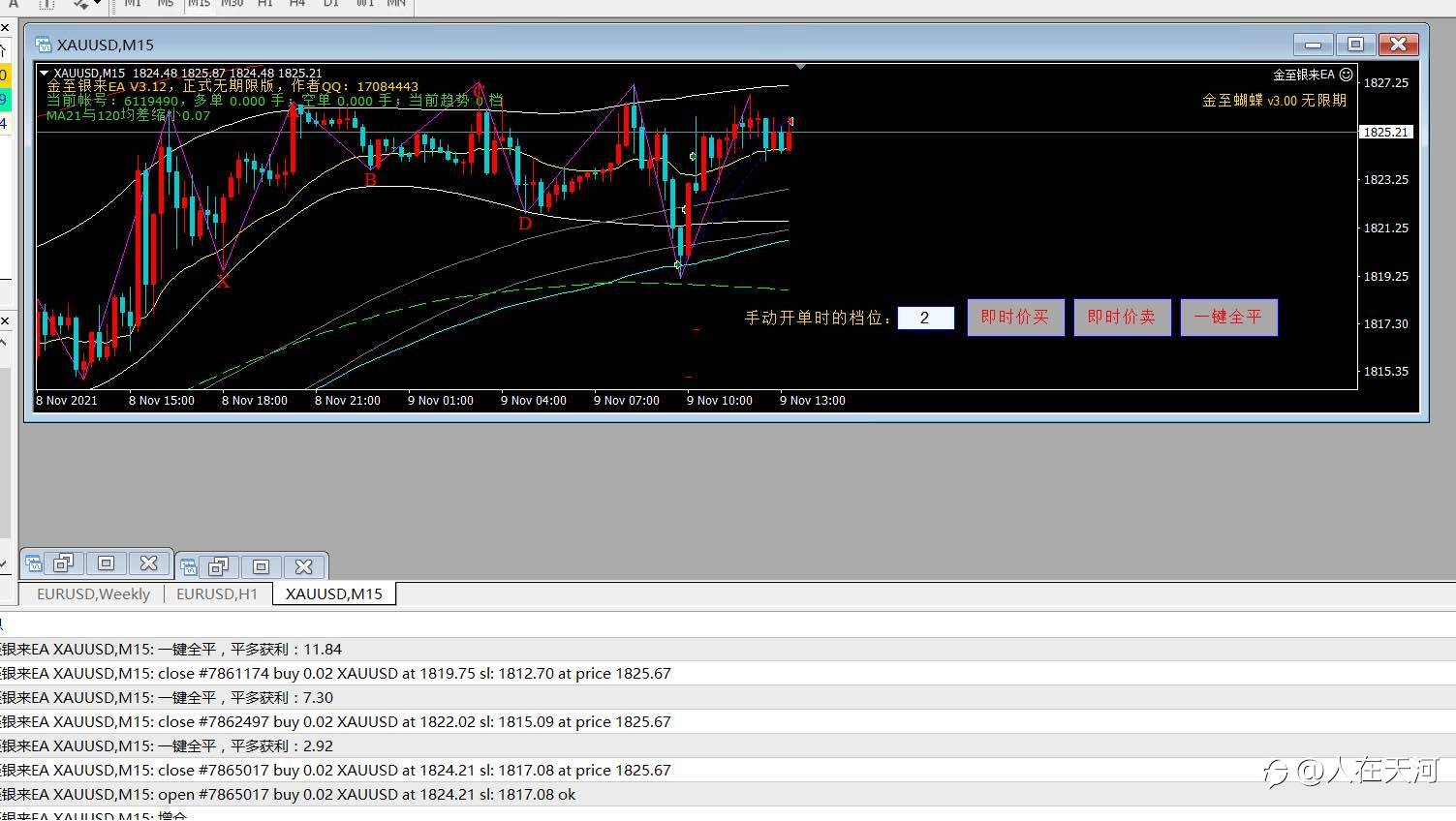Image resolution: width=1456 pixels, height=821 pixels.
Task: Click the smiley face expert advisor icon
Action: click(1346, 75)
